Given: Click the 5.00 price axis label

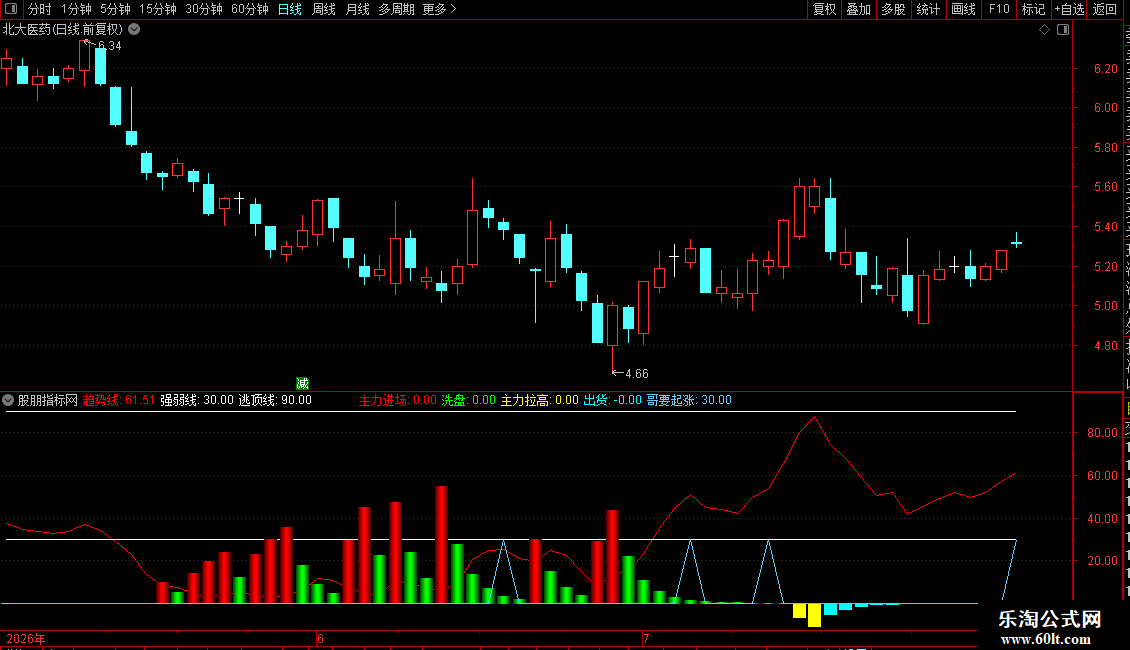Looking at the screenshot, I should 1105,306.
